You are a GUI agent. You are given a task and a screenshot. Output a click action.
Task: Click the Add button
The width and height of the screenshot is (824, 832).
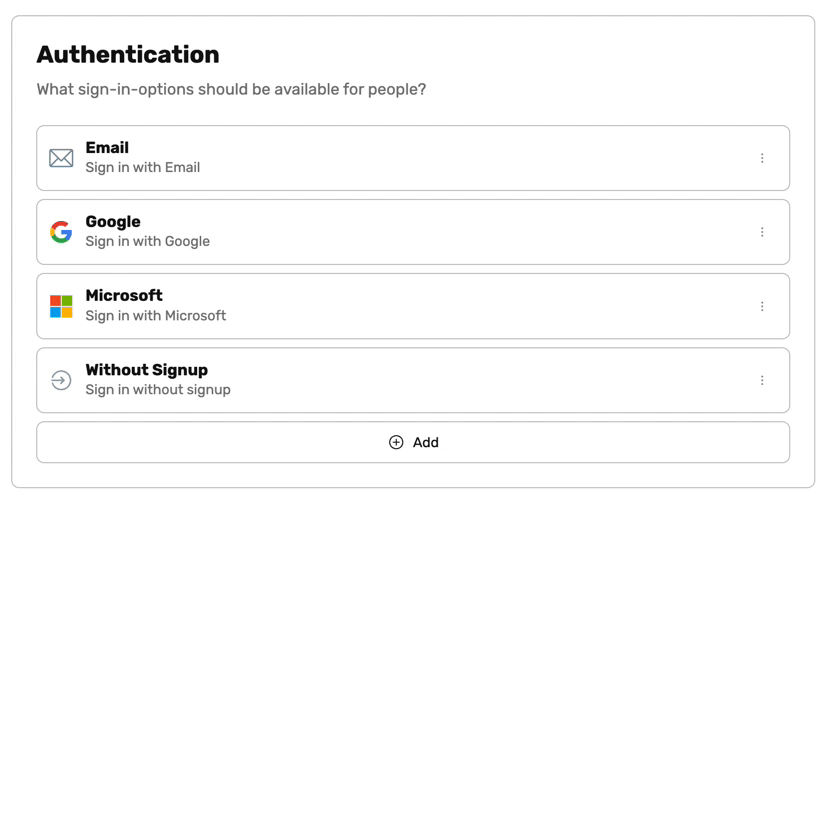(x=412, y=442)
